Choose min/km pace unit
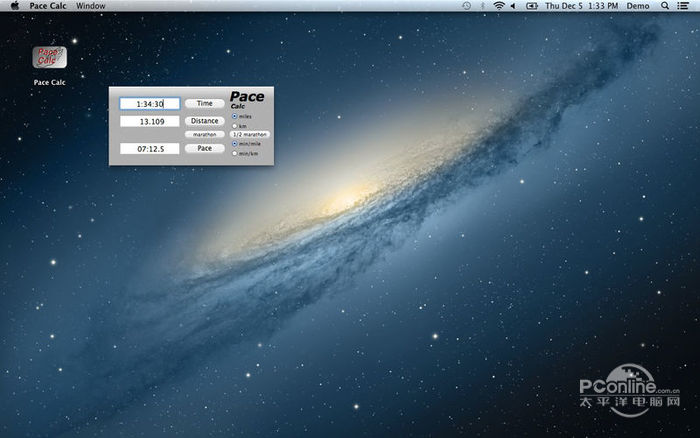The height and width of the screenshot is (438, 700). [235, 153]
